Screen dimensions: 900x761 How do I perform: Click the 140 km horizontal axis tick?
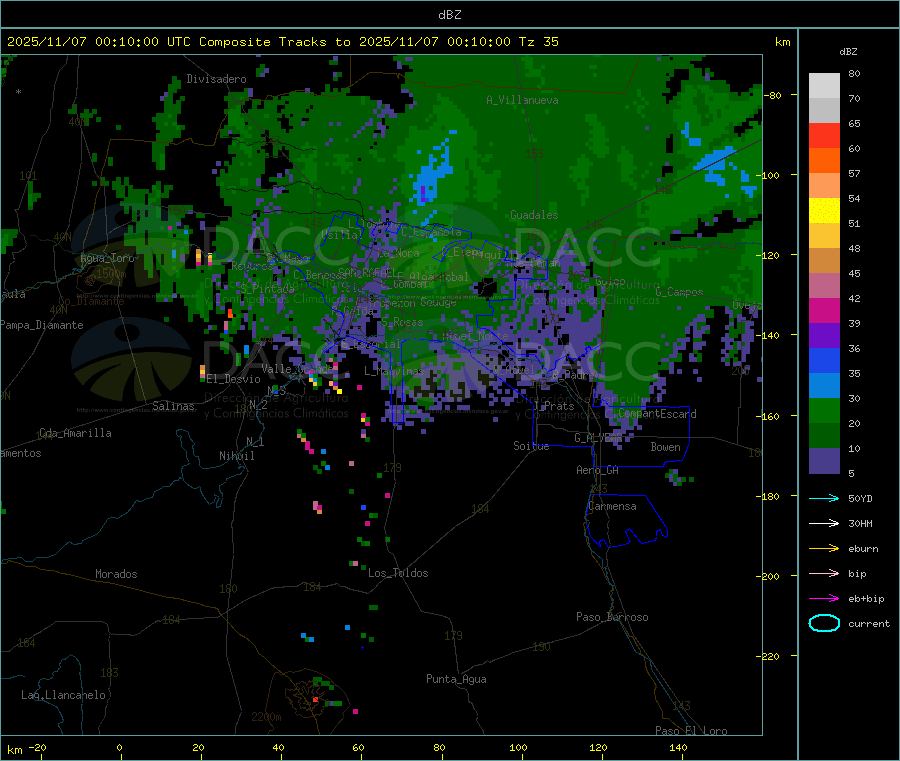click(678, 747)
